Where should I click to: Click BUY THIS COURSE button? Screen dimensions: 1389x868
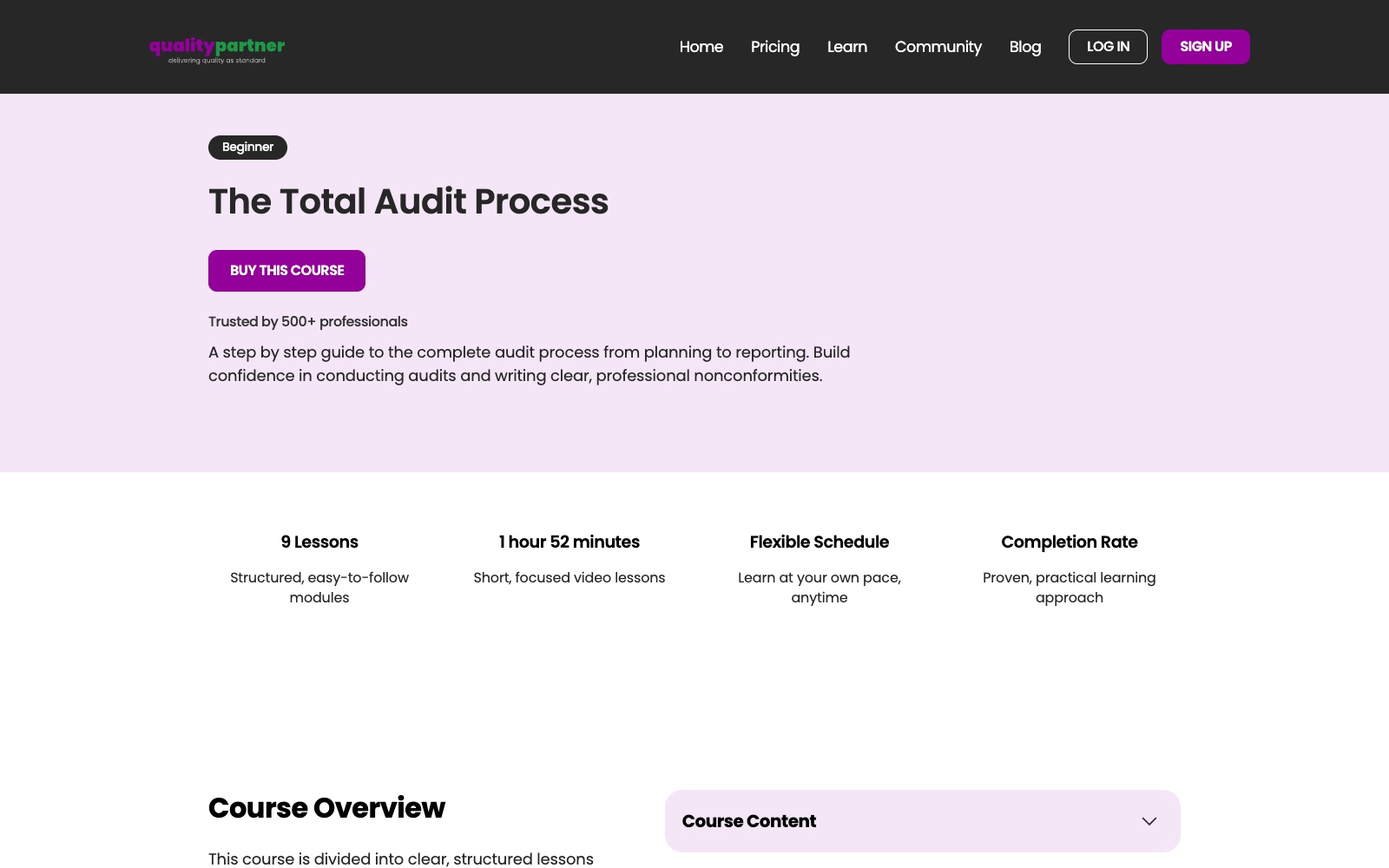[x=286, y=271]
